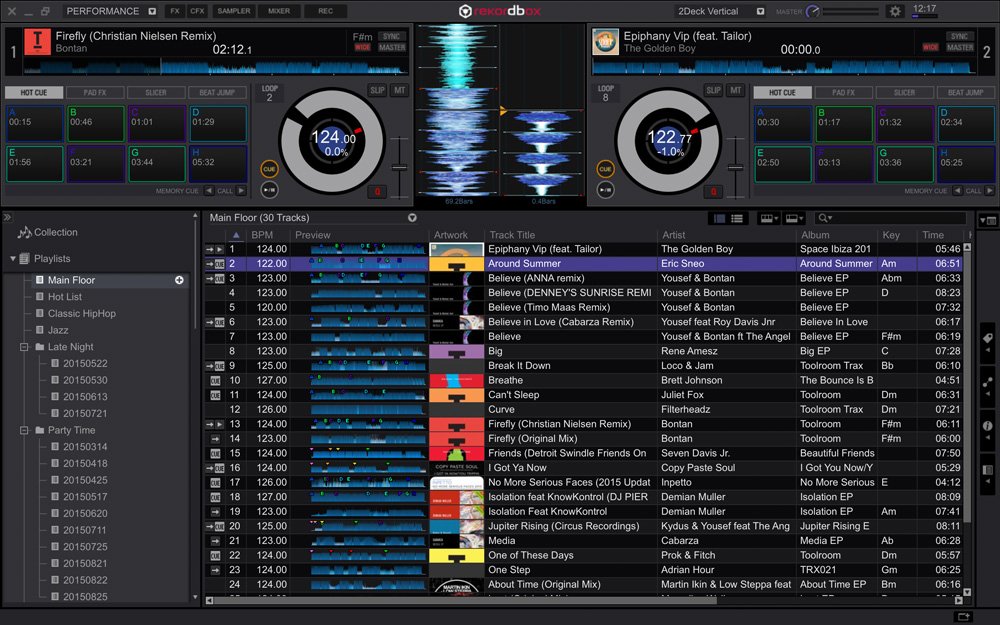Switch to the HOT CUE tab on deck one

(x=34, y=90)
